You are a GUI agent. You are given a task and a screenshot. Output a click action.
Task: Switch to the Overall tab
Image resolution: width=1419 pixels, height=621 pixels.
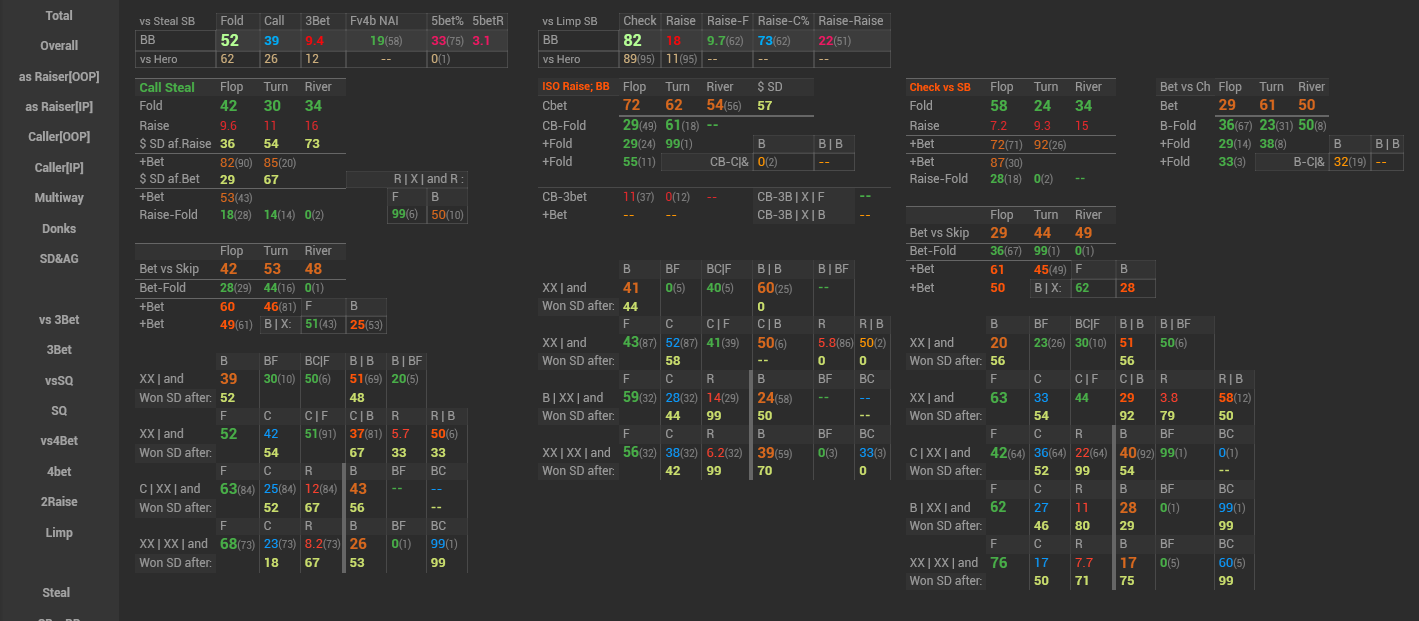[x=59, y=46]
